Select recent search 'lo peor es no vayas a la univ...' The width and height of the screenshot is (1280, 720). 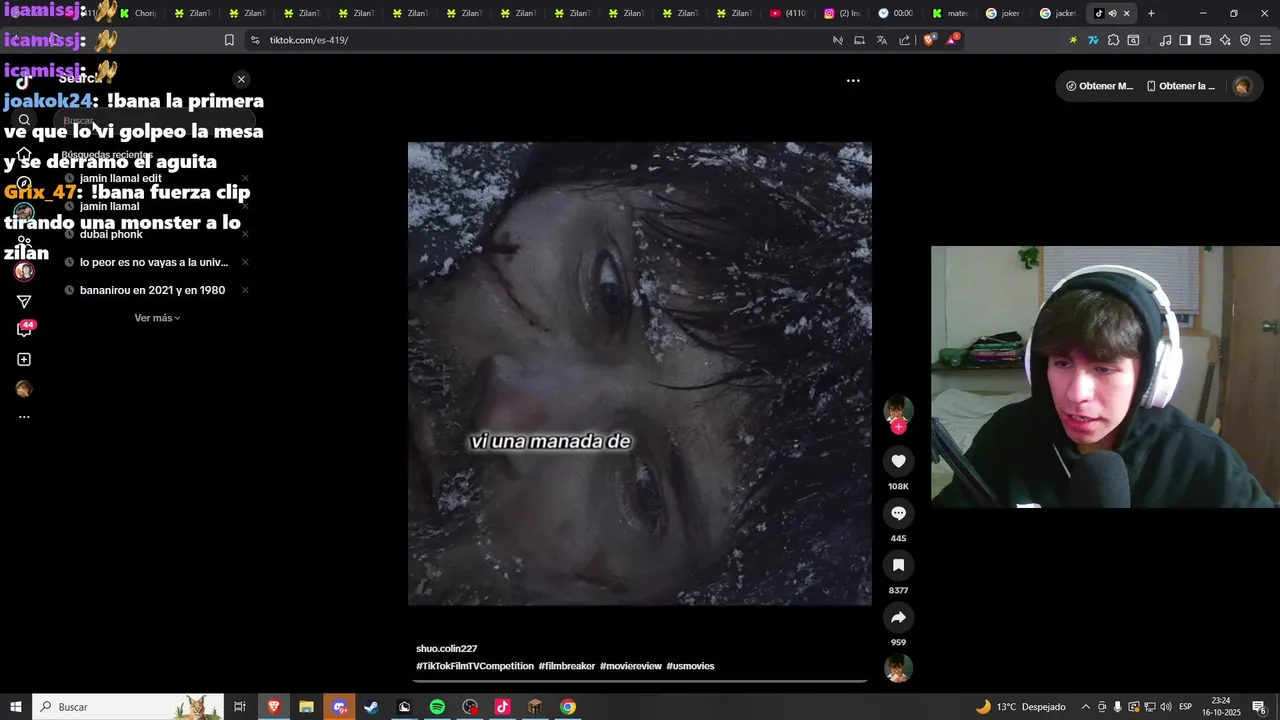coord(154,262)
